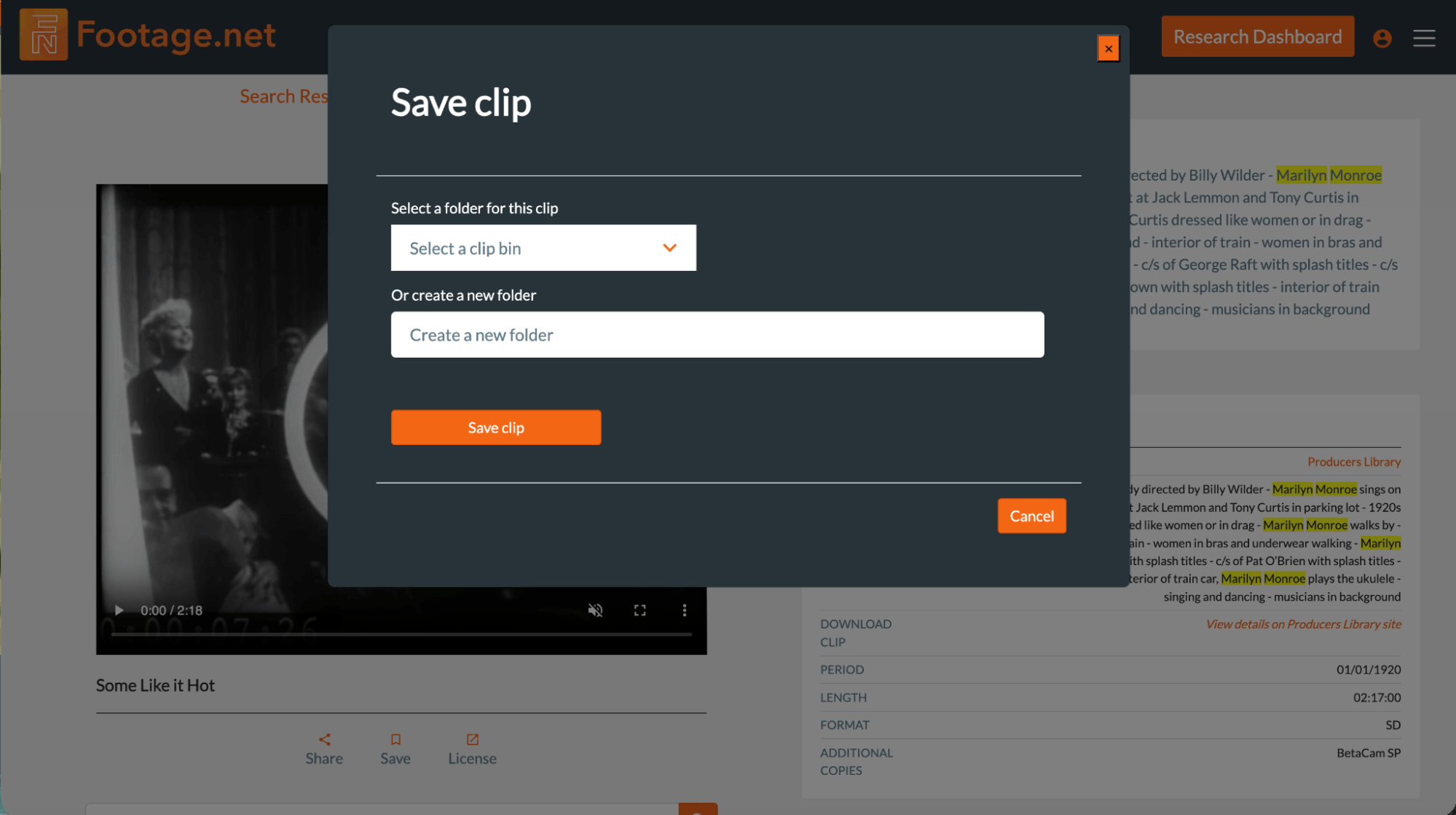
Task: Click the video title Some Like it Hot
Action: click(x=155, y=685)
